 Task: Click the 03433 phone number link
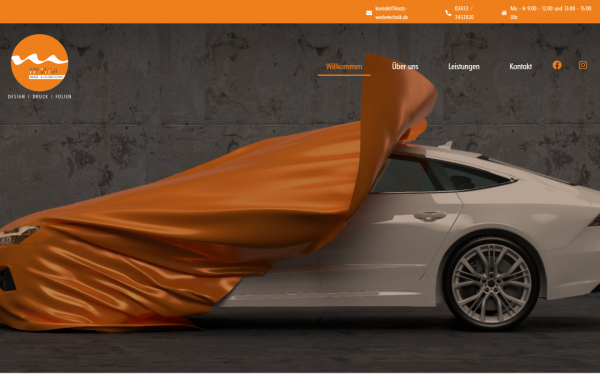(464, 13)
